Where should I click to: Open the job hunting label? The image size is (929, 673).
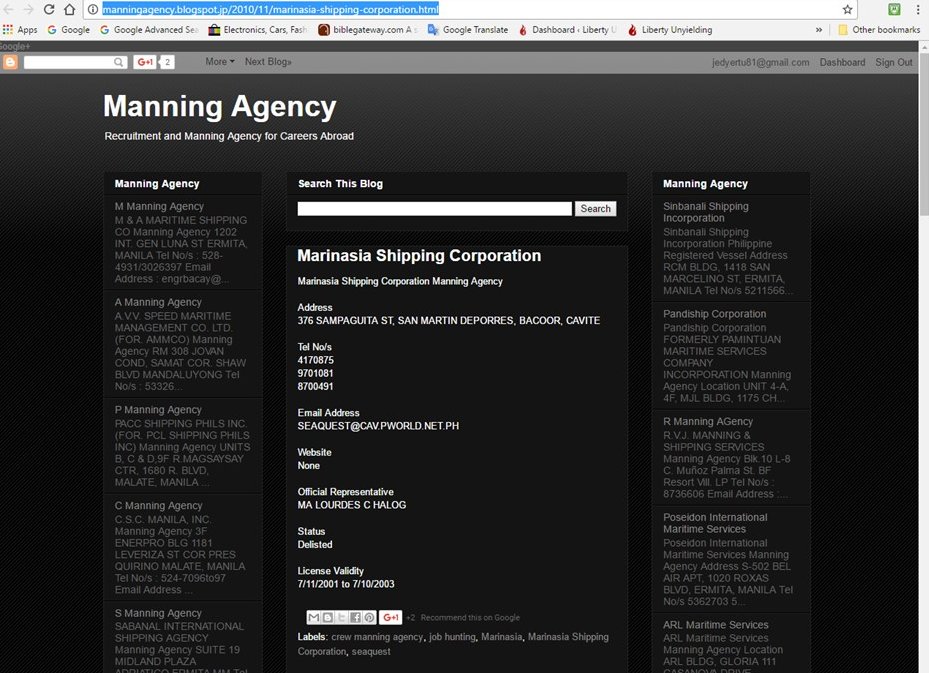(x=452, y=637)
